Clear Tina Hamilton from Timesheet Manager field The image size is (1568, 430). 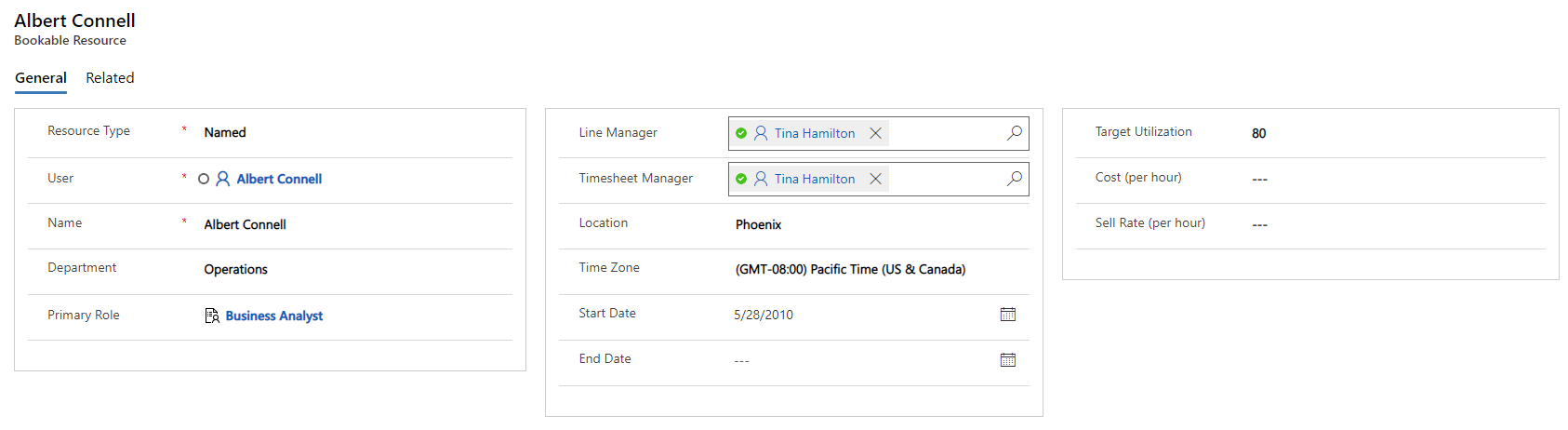875,179
